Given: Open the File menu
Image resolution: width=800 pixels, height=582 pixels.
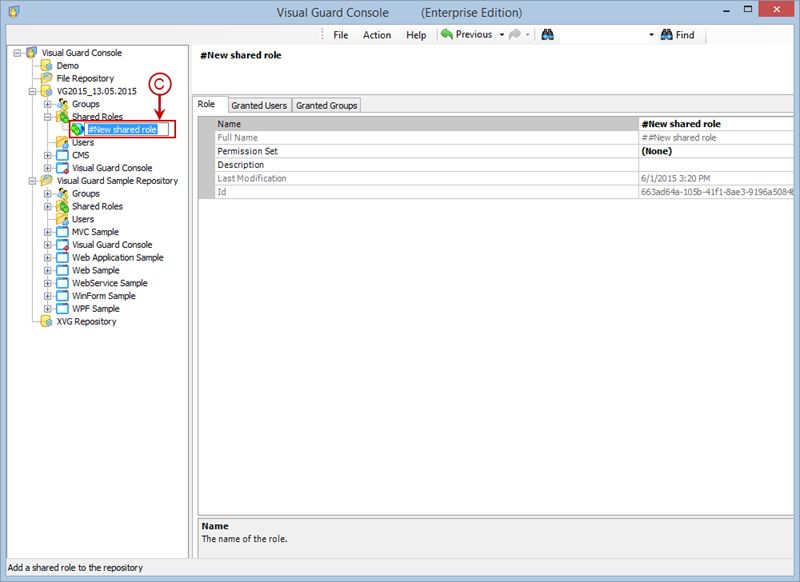Looking at the screenshot, I should click(340, 35).
